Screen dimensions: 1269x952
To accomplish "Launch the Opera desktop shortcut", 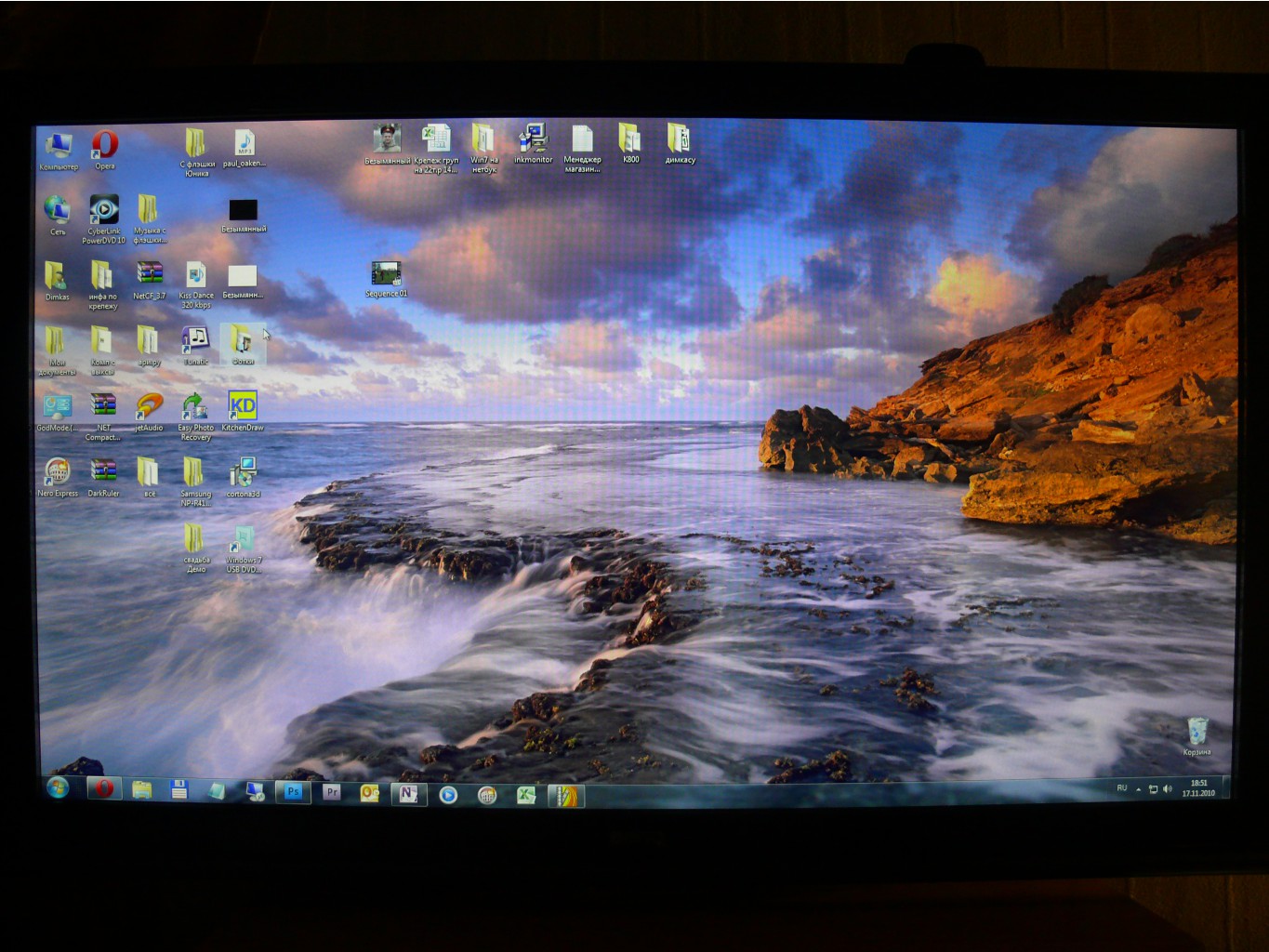I will pyautogui.click(x=104, y=151).
